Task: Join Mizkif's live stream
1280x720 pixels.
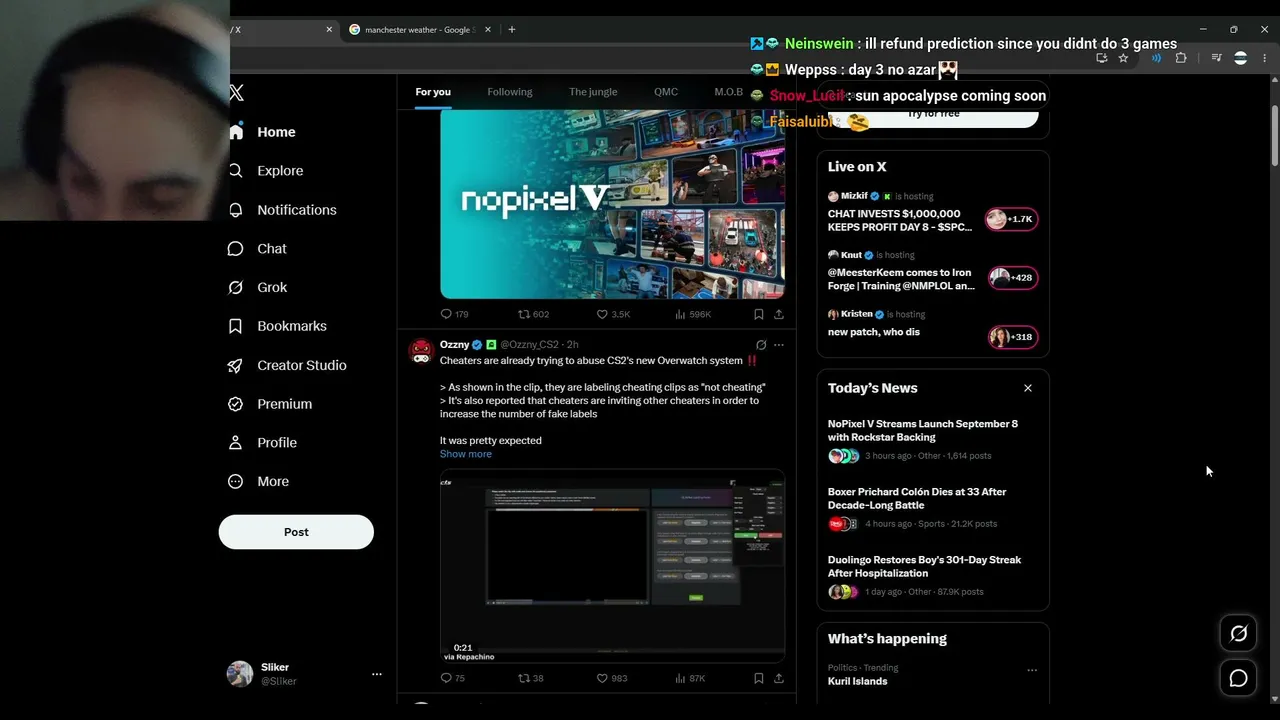Action: 900,220
